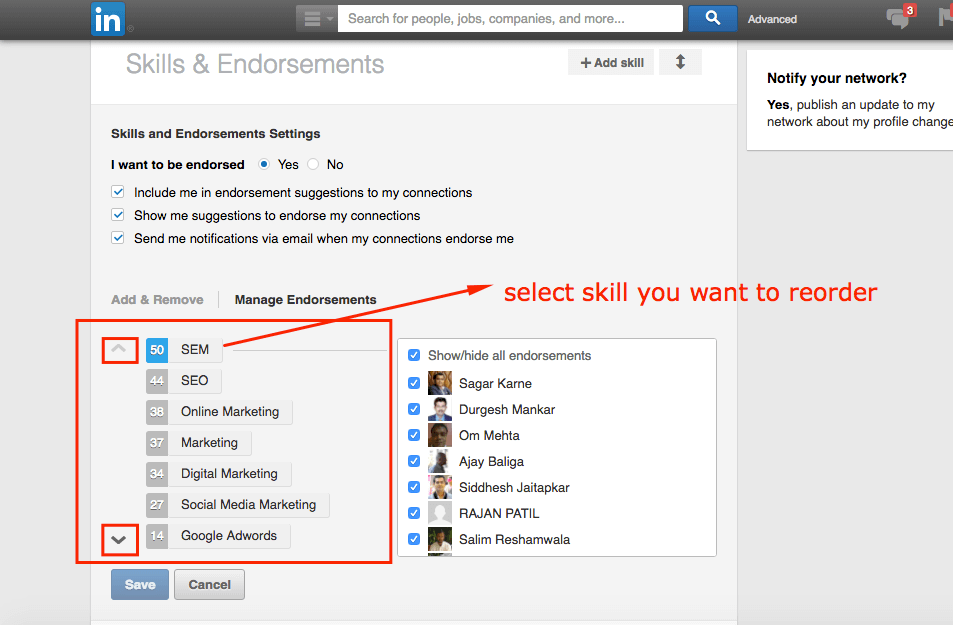Image resolution: width=953 pixels, height=625 pixels.
Task: Open the LinkedIn home logo
Action: [x=108, y=19]
